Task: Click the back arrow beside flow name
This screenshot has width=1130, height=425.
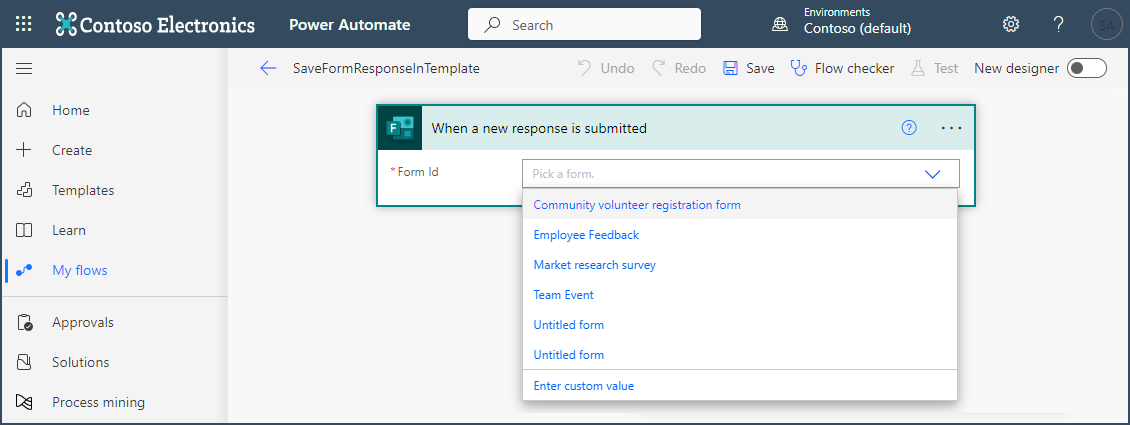Action: (267, 68)
